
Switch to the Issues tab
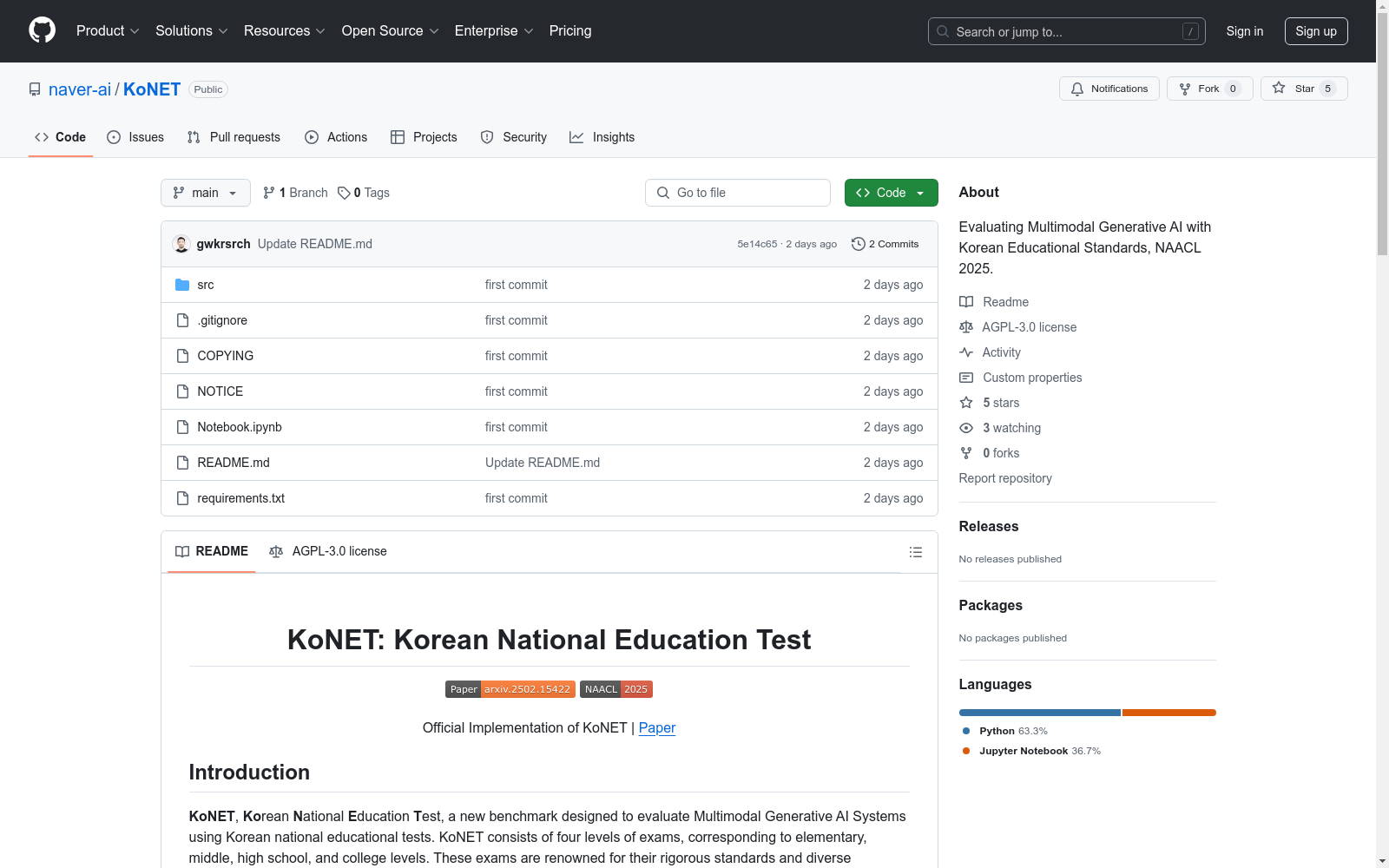tap(135, 137)
